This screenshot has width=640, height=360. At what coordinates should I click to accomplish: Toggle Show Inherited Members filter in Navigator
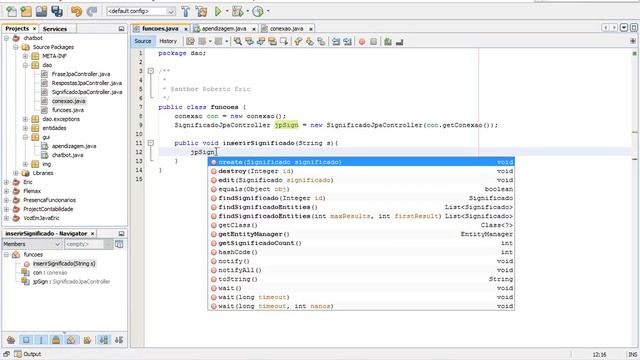[x=11, y=340]
